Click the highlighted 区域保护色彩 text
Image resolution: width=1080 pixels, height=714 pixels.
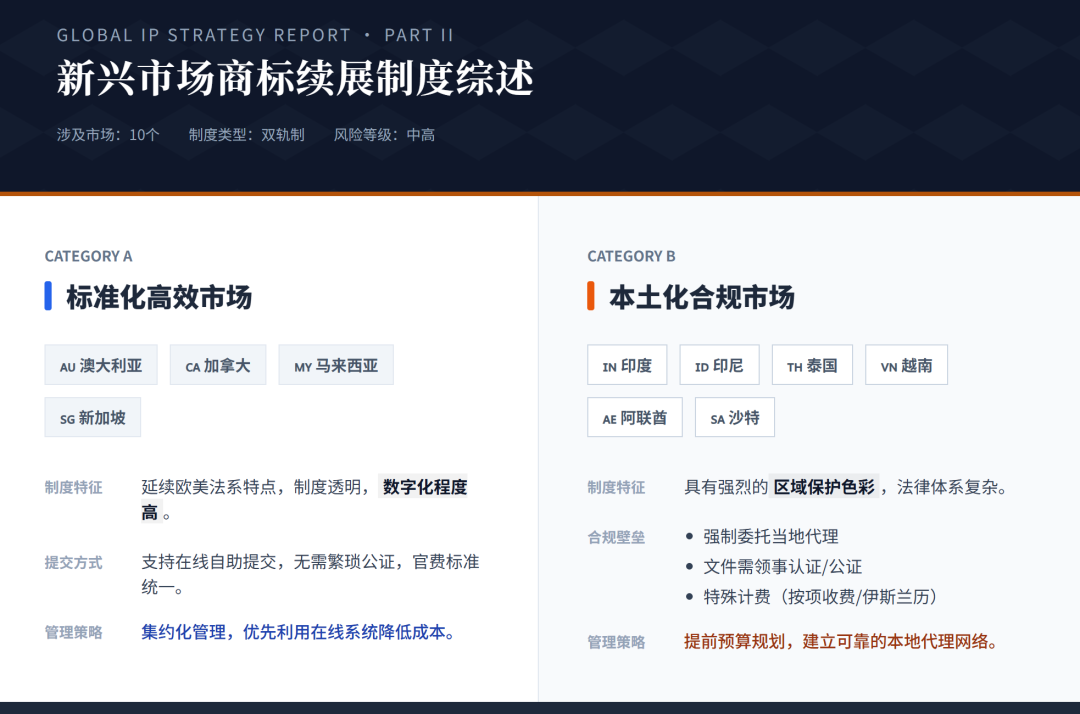pyautogui.click(x=824, y=487)
